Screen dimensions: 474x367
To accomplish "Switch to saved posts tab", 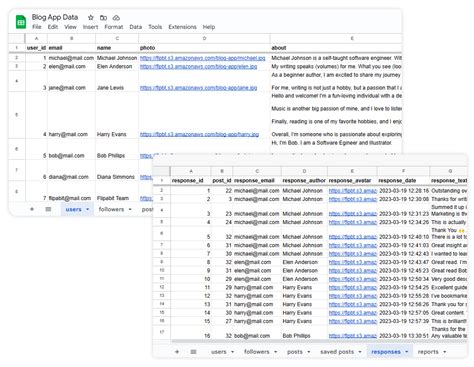I will tap(337, 352).
